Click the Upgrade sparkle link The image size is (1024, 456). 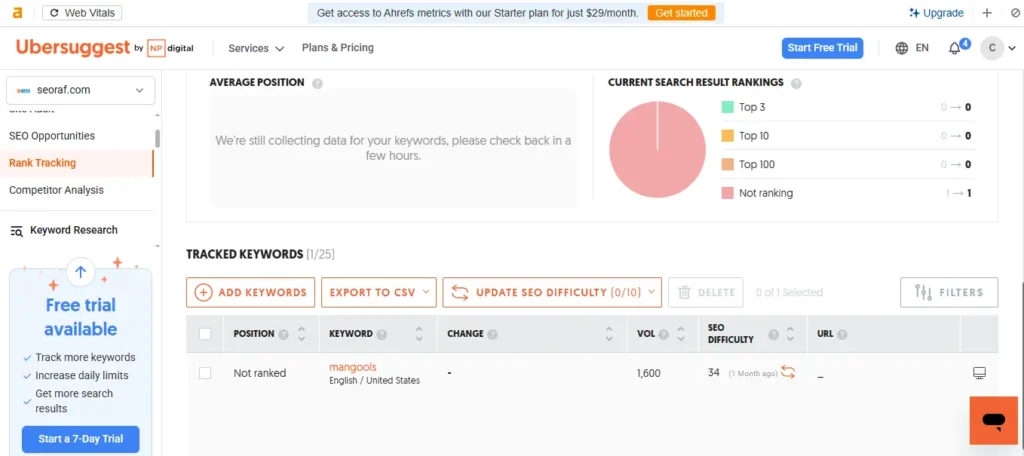[936, 13]
